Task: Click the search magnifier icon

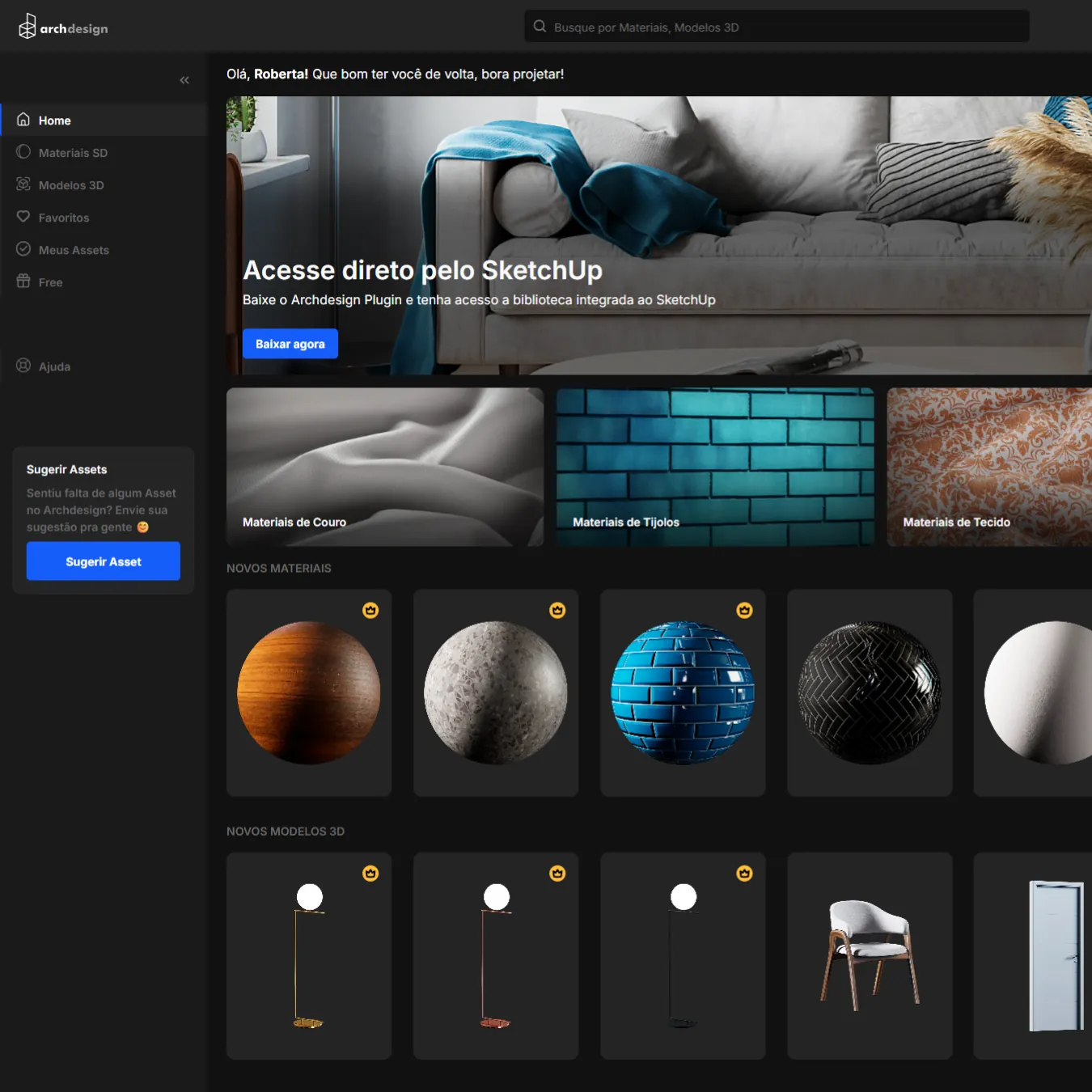Action: coord(540,27)
